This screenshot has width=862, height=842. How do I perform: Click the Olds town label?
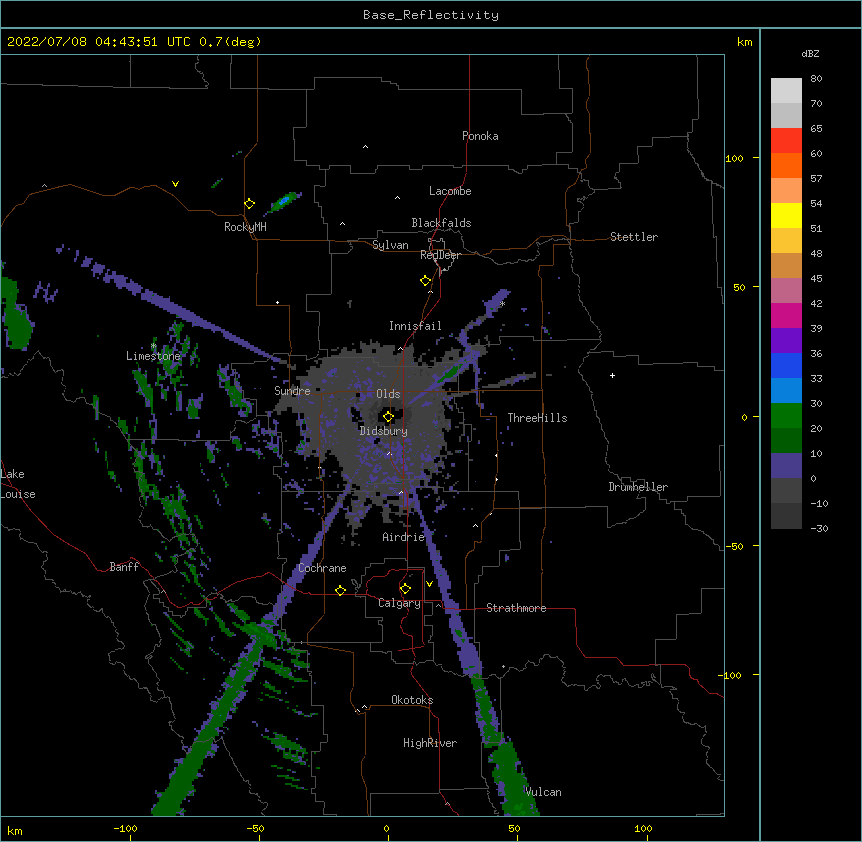[388, 394]
